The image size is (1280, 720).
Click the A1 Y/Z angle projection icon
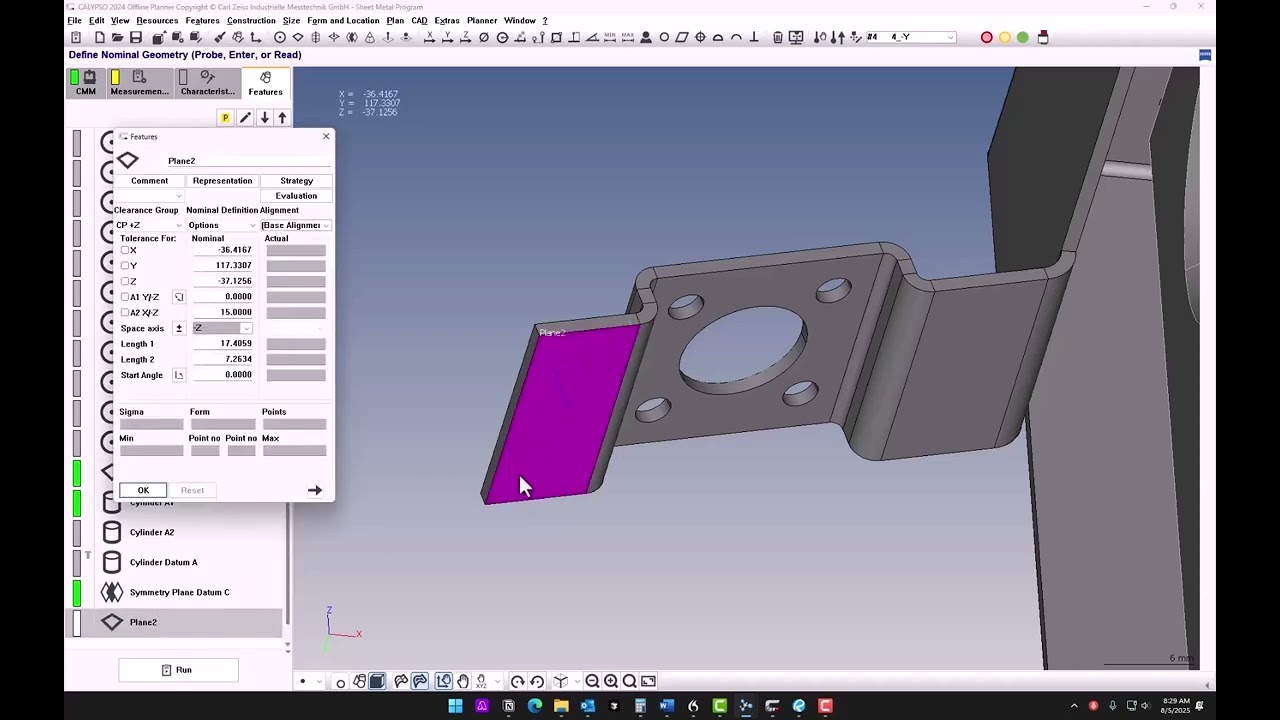[x=179, y=297]
